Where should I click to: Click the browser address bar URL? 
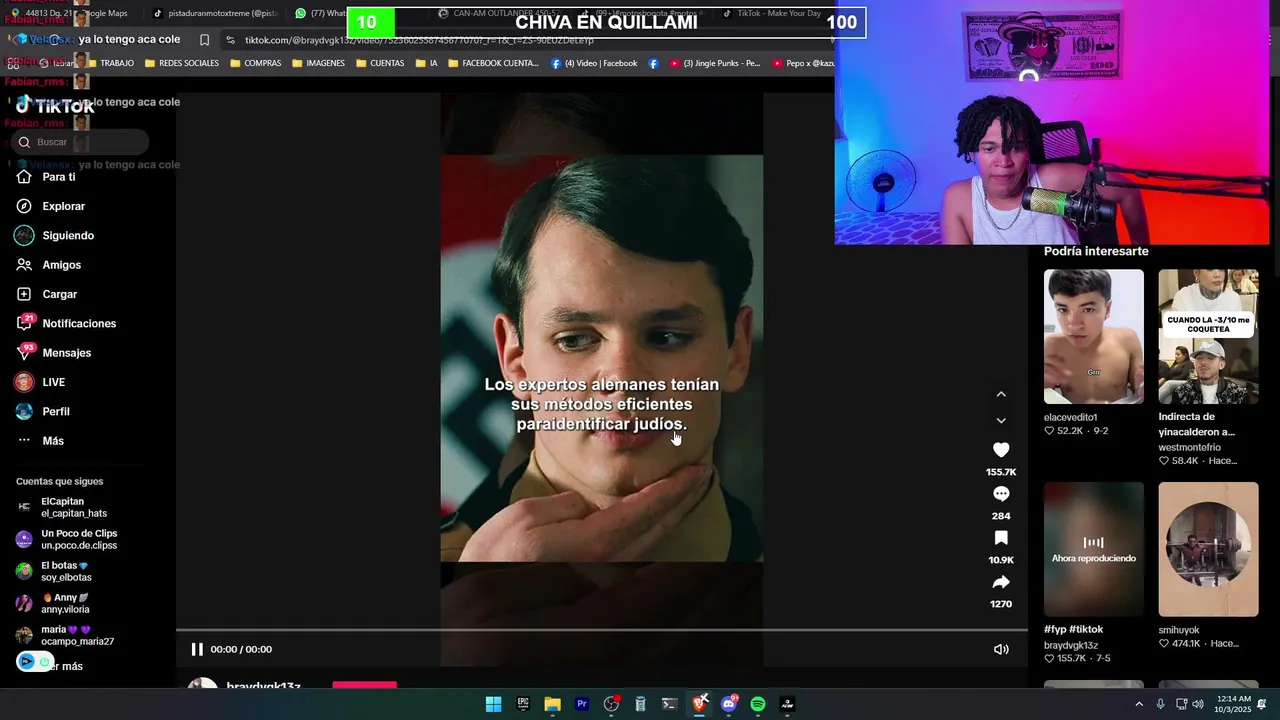point(420,40)
